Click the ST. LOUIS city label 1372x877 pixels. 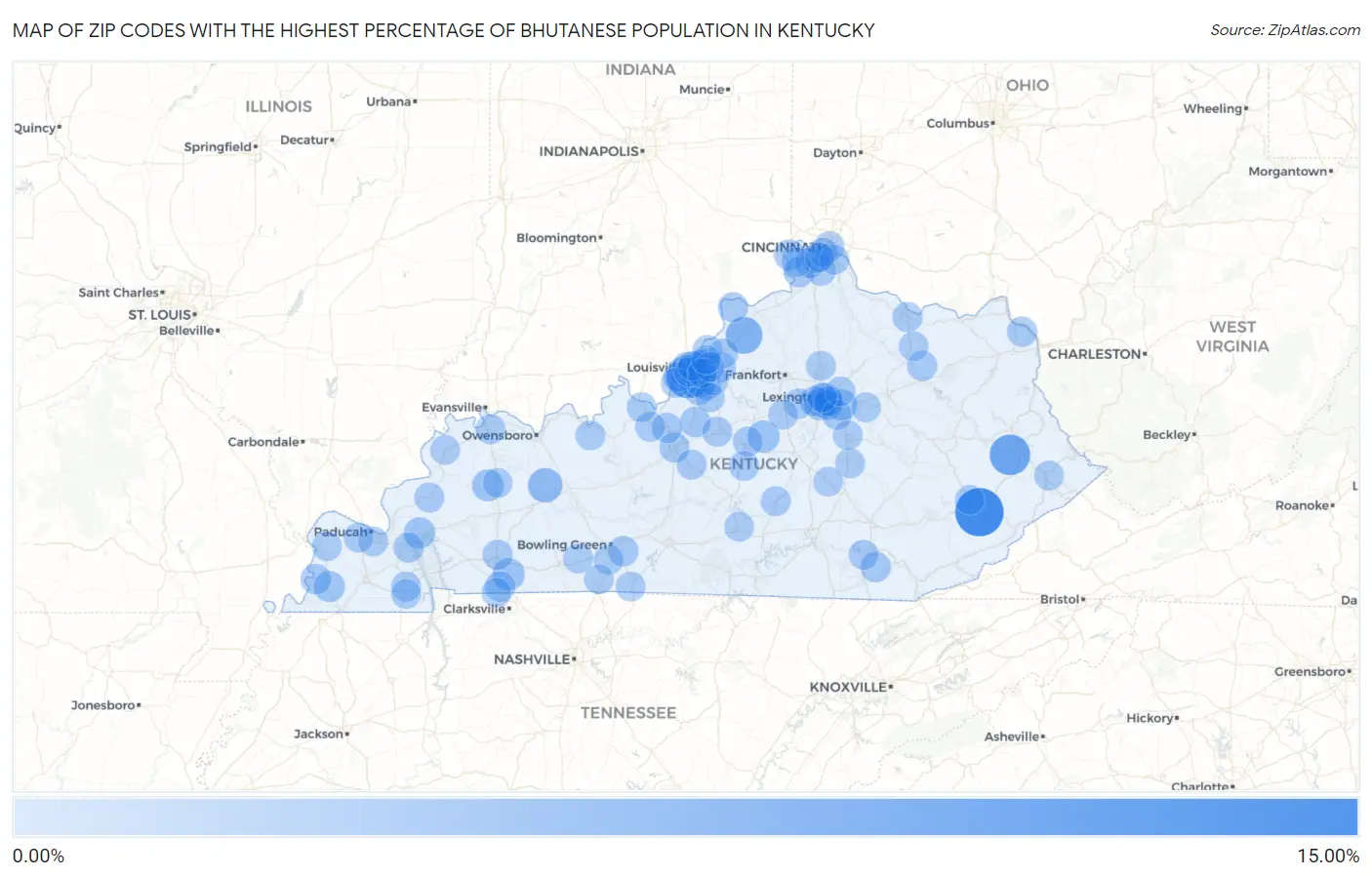(x=160, y=314)
